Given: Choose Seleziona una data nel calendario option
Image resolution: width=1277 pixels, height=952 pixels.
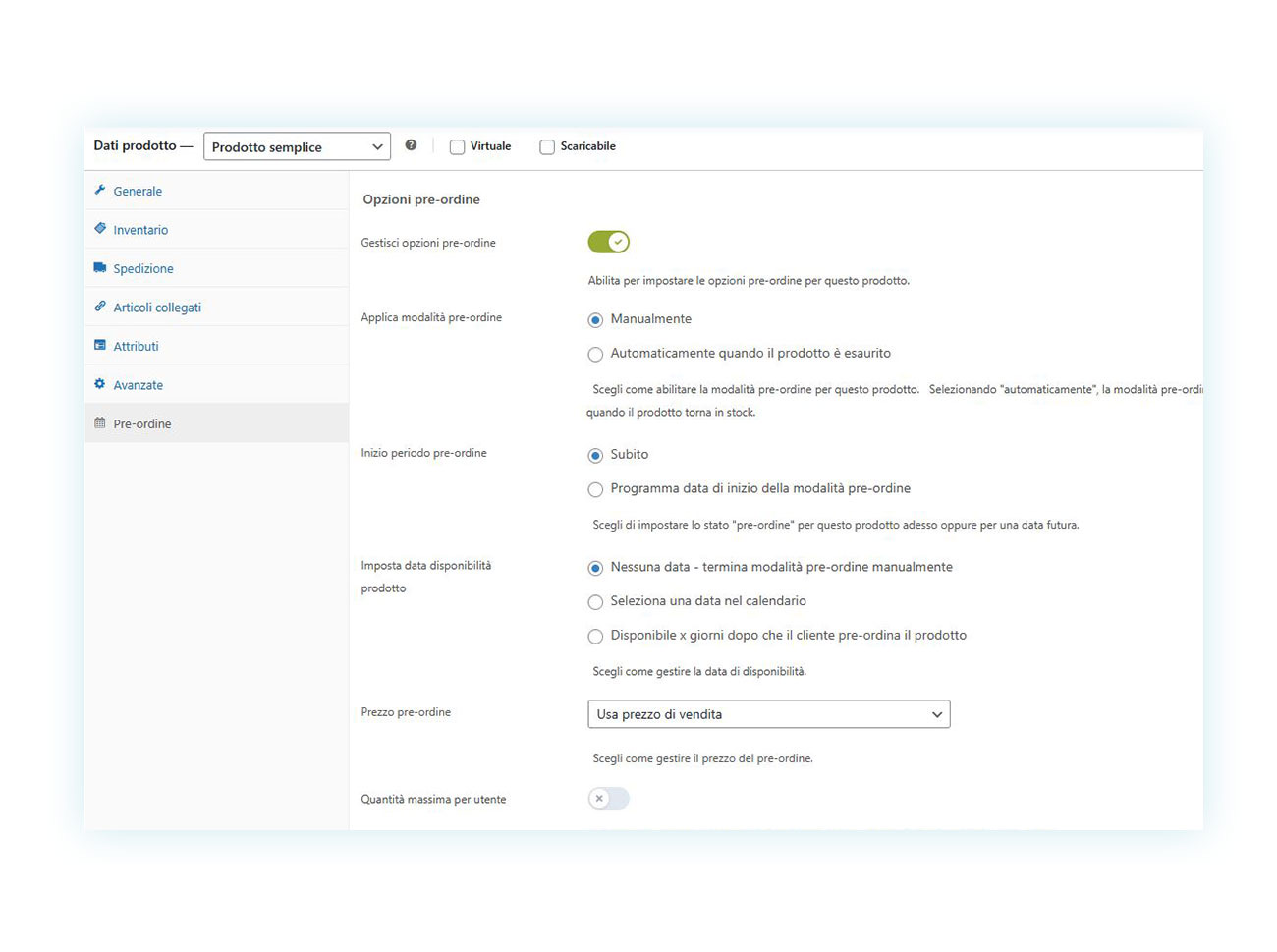Looking at the screenshot, I should pyautogui.click(x=595, y=601).
